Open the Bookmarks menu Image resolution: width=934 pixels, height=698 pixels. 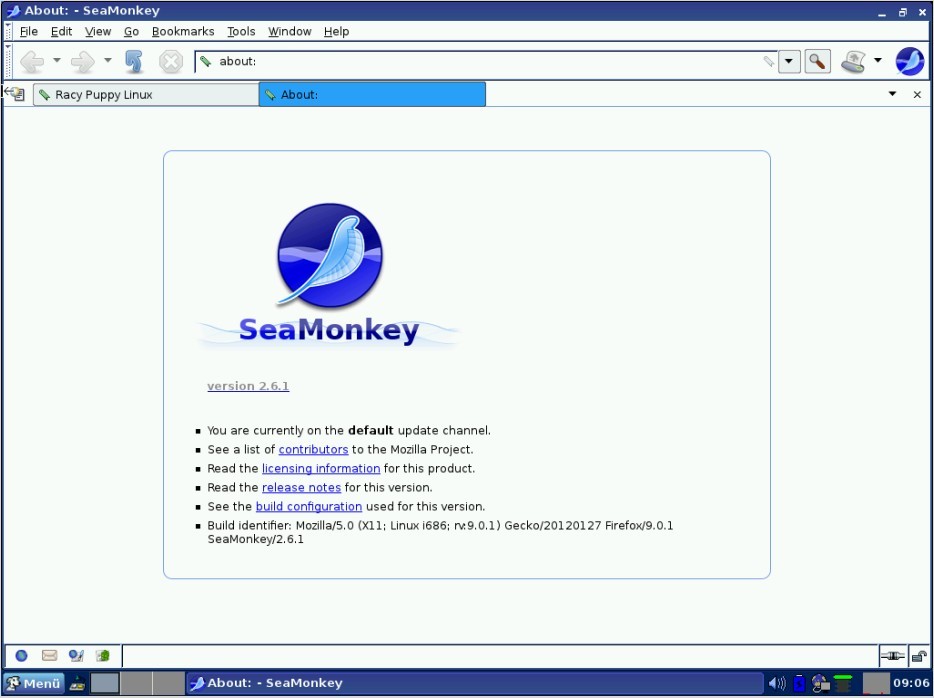tap(183, 32)
